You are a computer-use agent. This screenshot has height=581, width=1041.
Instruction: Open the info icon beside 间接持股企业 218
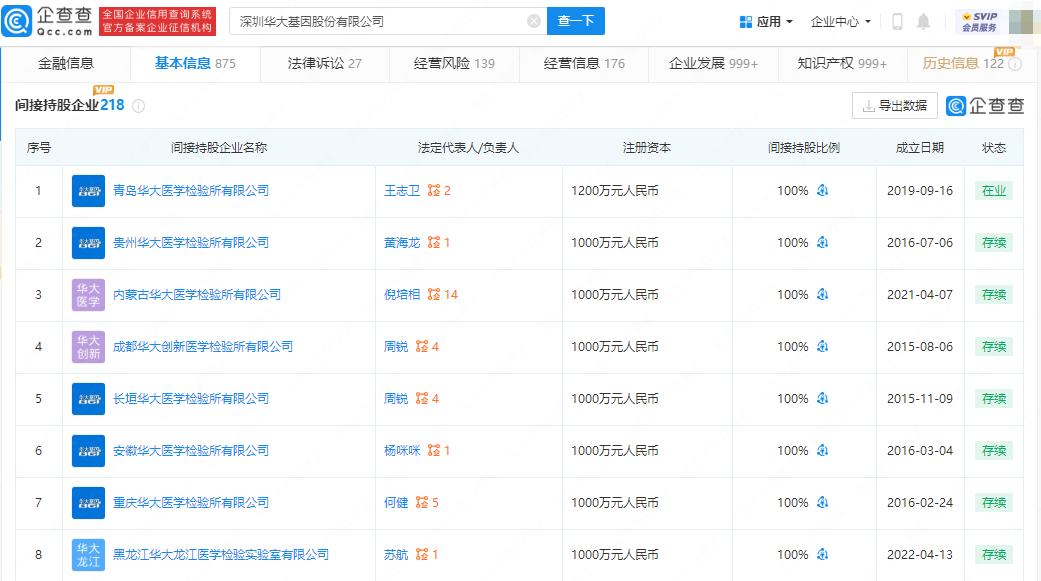(x=138, y=106)
